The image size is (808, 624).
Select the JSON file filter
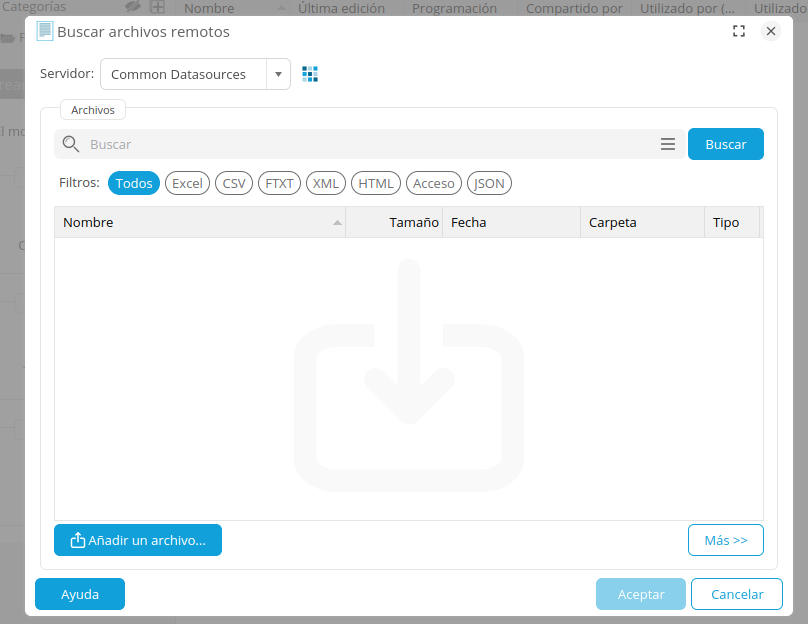[489, 183]
